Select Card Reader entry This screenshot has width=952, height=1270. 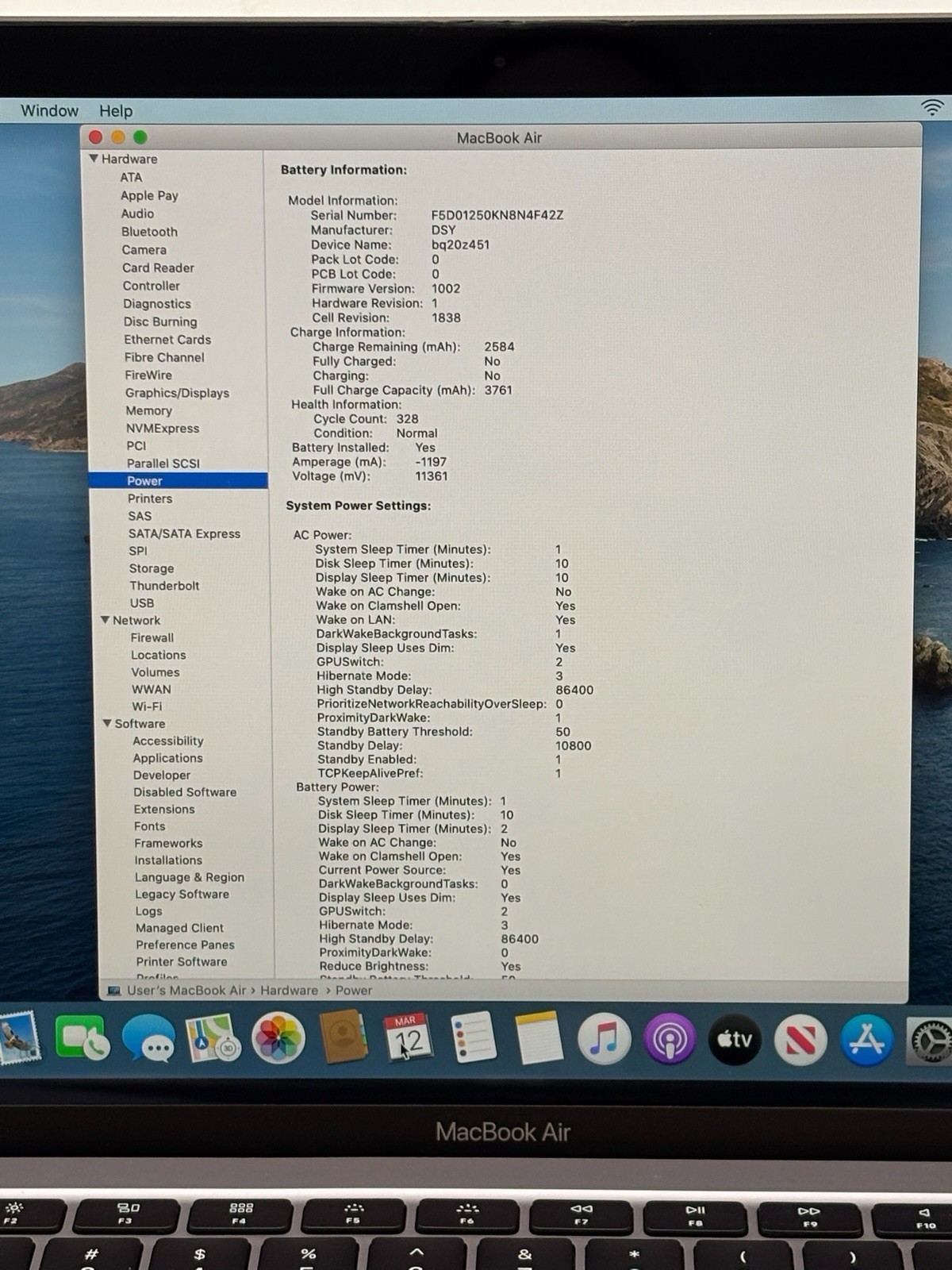158,268
